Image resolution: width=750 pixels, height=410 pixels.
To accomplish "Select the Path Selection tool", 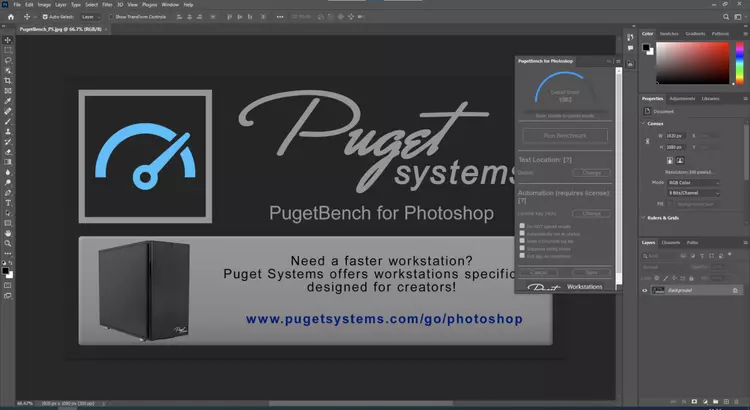I will [8, 213].
